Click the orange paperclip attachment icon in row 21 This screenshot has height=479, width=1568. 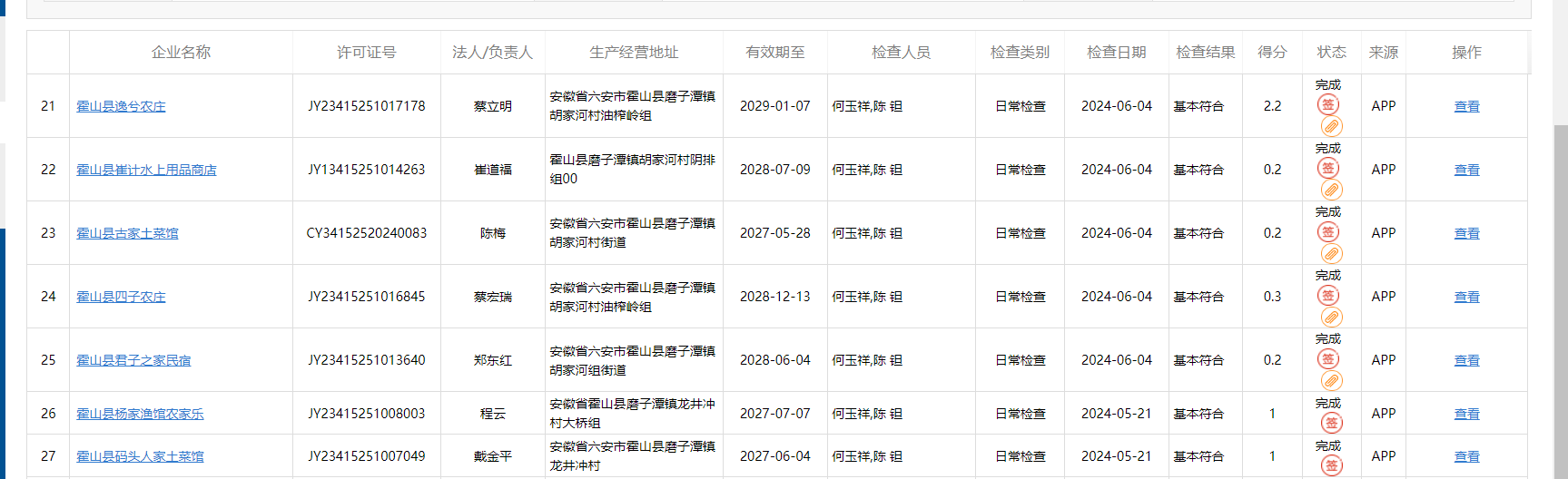(1331, 126)
